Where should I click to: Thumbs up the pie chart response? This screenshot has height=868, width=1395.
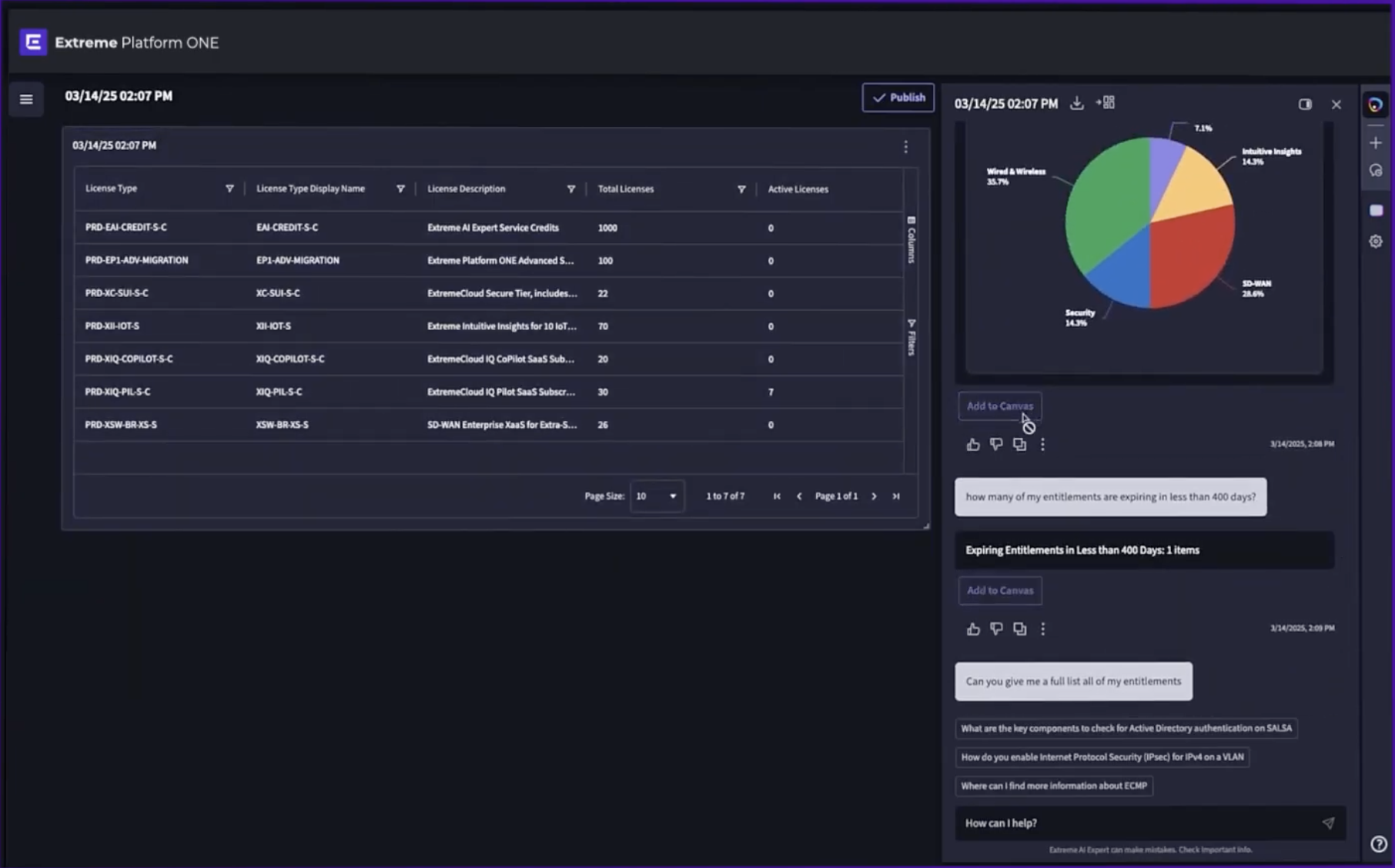[973, 445]
